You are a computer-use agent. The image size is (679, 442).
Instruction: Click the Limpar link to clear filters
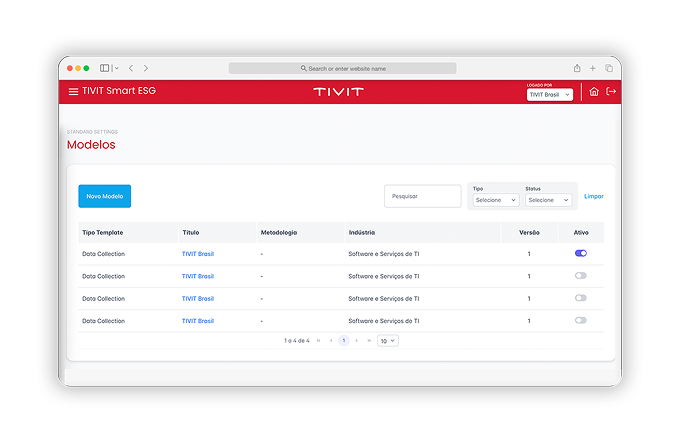594,196
